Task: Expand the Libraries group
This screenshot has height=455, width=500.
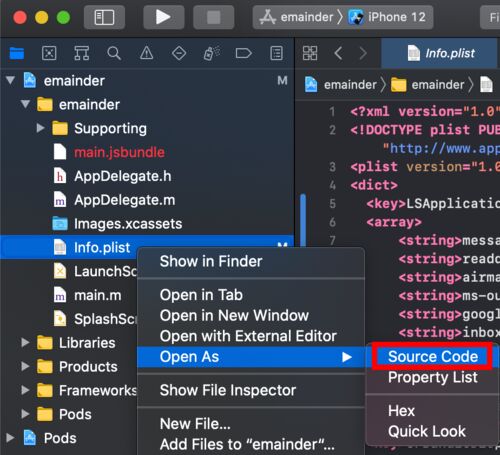Action: (x=25, y=343)
